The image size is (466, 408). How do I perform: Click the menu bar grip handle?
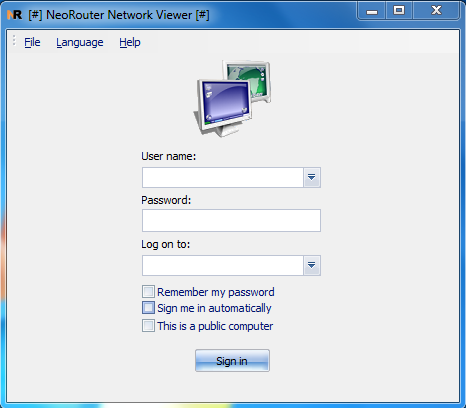pos(14,40)
